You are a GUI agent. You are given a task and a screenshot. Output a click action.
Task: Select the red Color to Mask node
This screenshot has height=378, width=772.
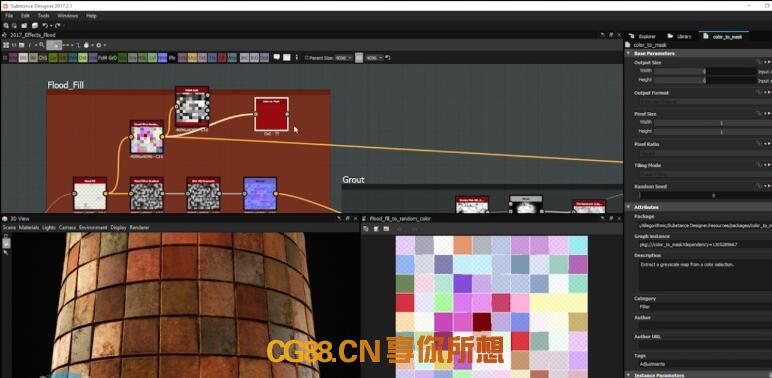point(271,115)
